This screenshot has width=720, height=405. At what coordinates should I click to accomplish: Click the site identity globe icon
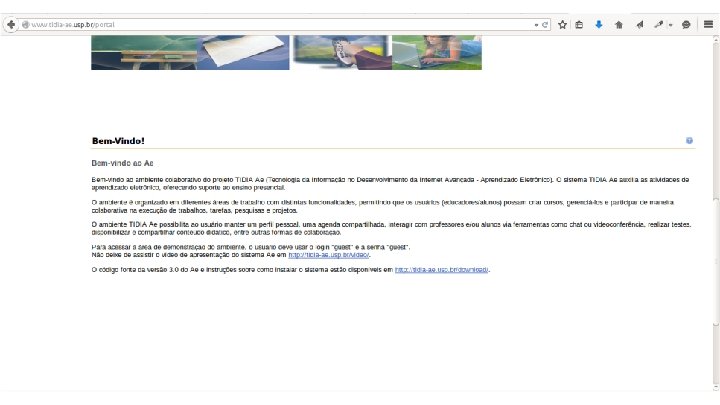[26, 25]
